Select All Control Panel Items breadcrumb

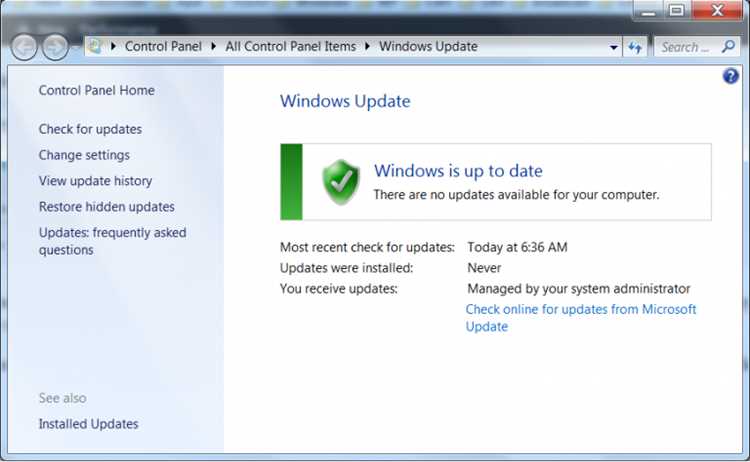click(291, 46)
